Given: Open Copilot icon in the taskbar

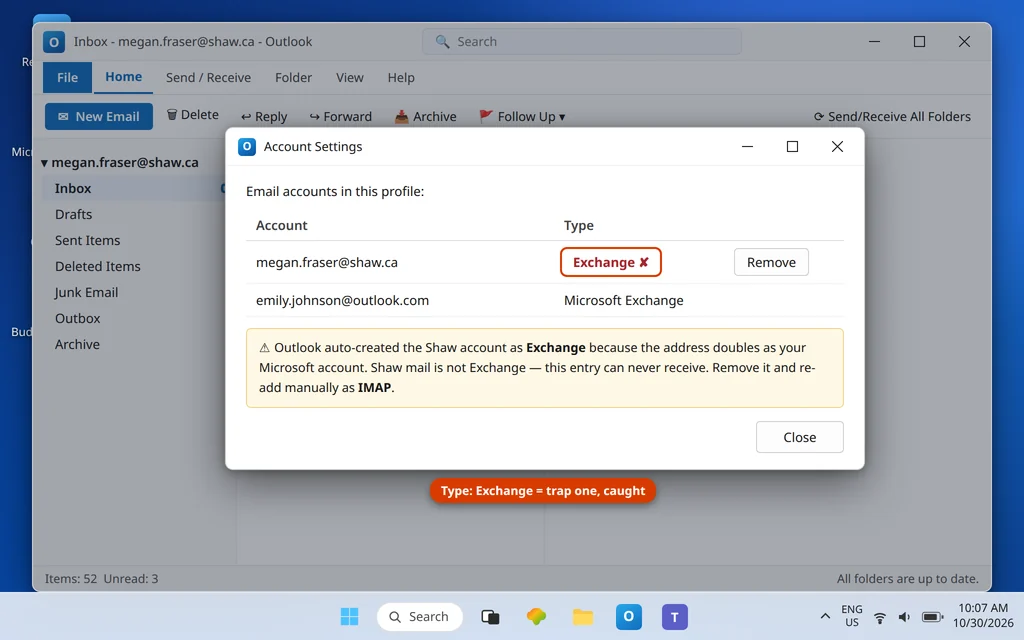Looking at the screenshot, I should click(x=536, y=616).
